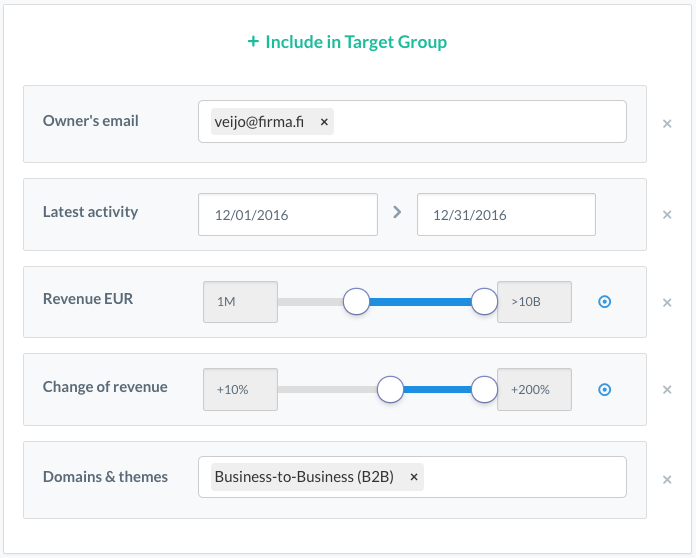Toggle the Change of revenue circular target icon
Viewport: 696px width, 558px height.
point(604,390)
